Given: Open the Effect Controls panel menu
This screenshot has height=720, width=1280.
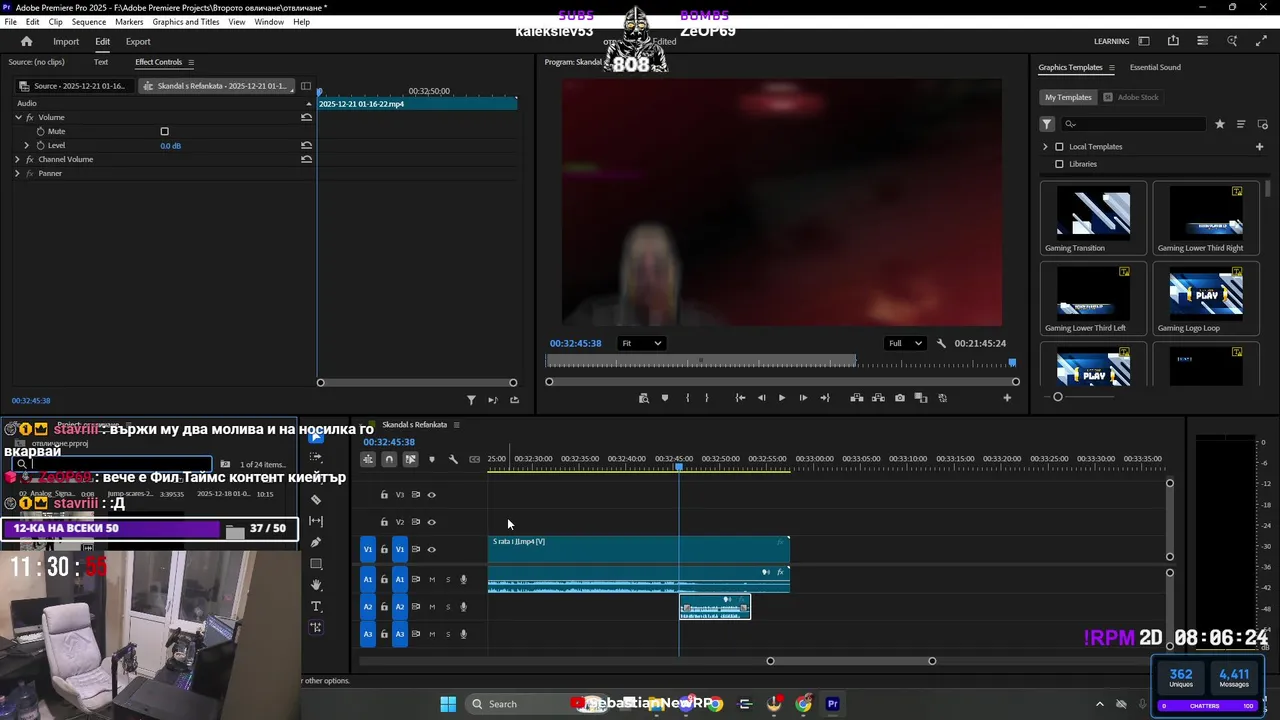Looking at the screenshot, I should 191,62.
